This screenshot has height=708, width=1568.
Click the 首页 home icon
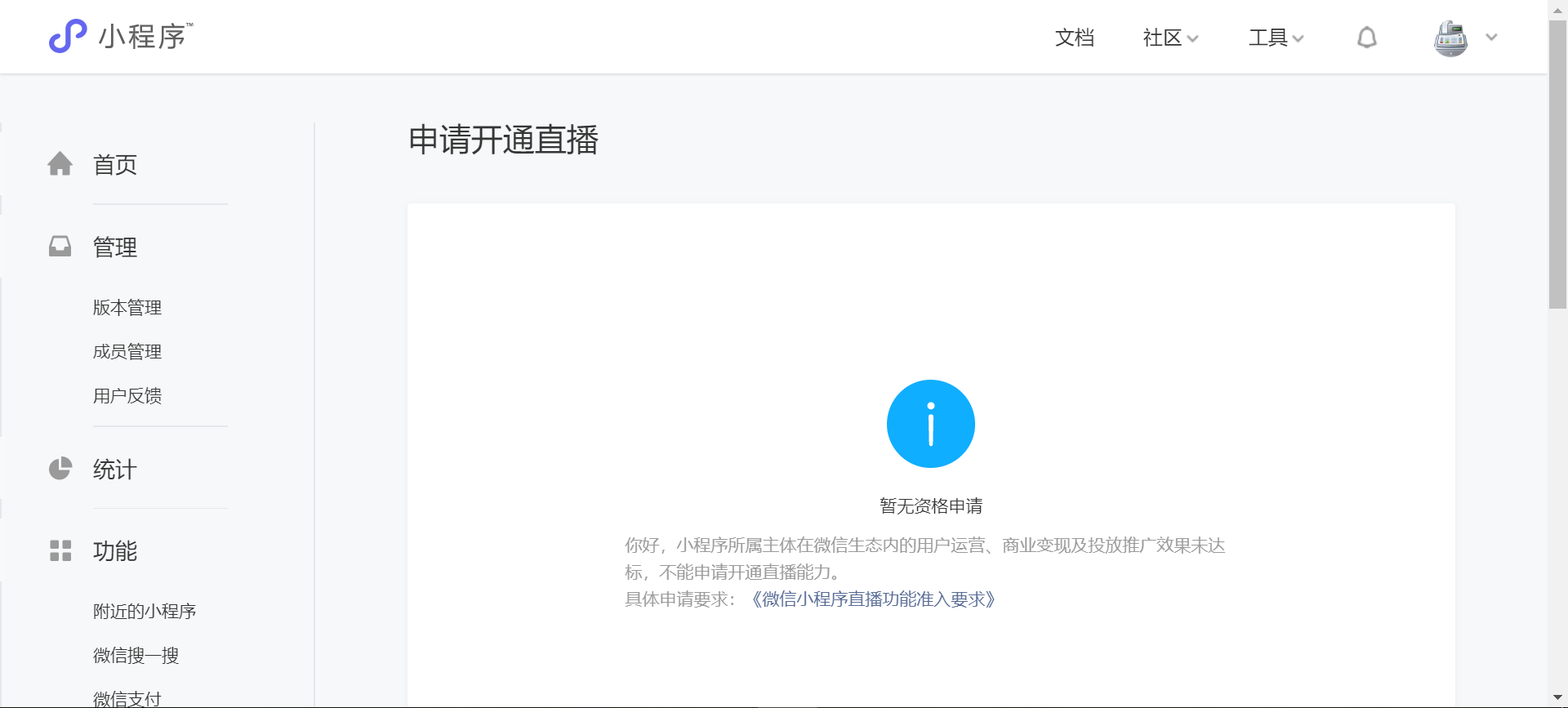60,164
